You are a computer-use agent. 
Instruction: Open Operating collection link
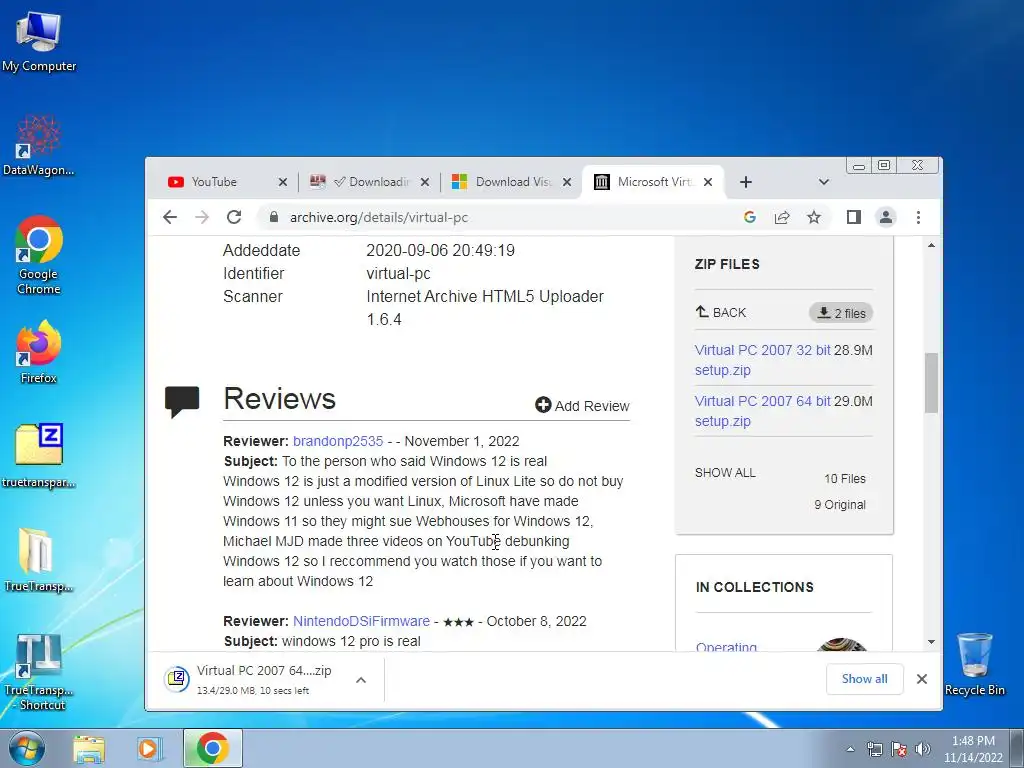(726, 647)
